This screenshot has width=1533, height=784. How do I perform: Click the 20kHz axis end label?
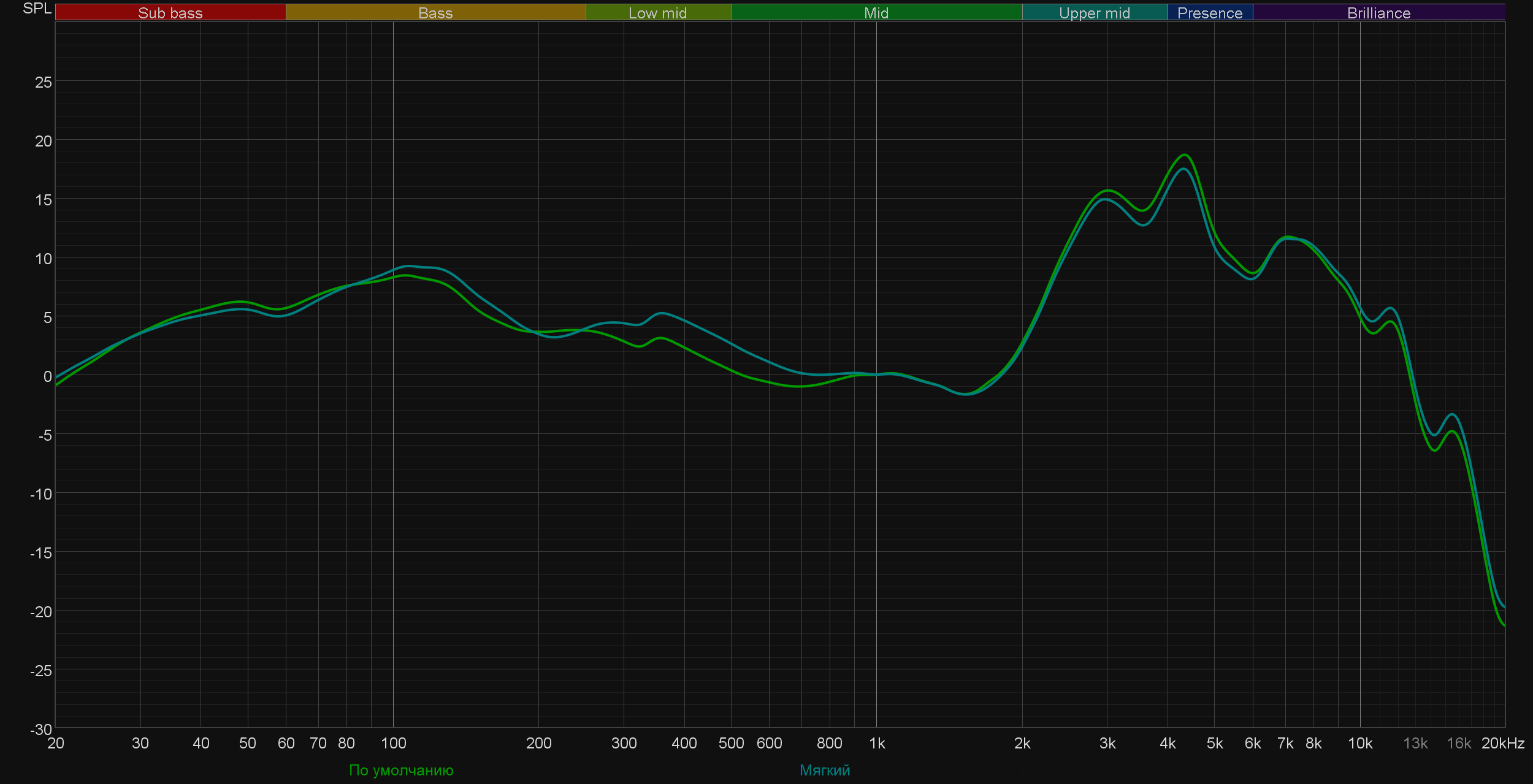(x=1502, y=744)
